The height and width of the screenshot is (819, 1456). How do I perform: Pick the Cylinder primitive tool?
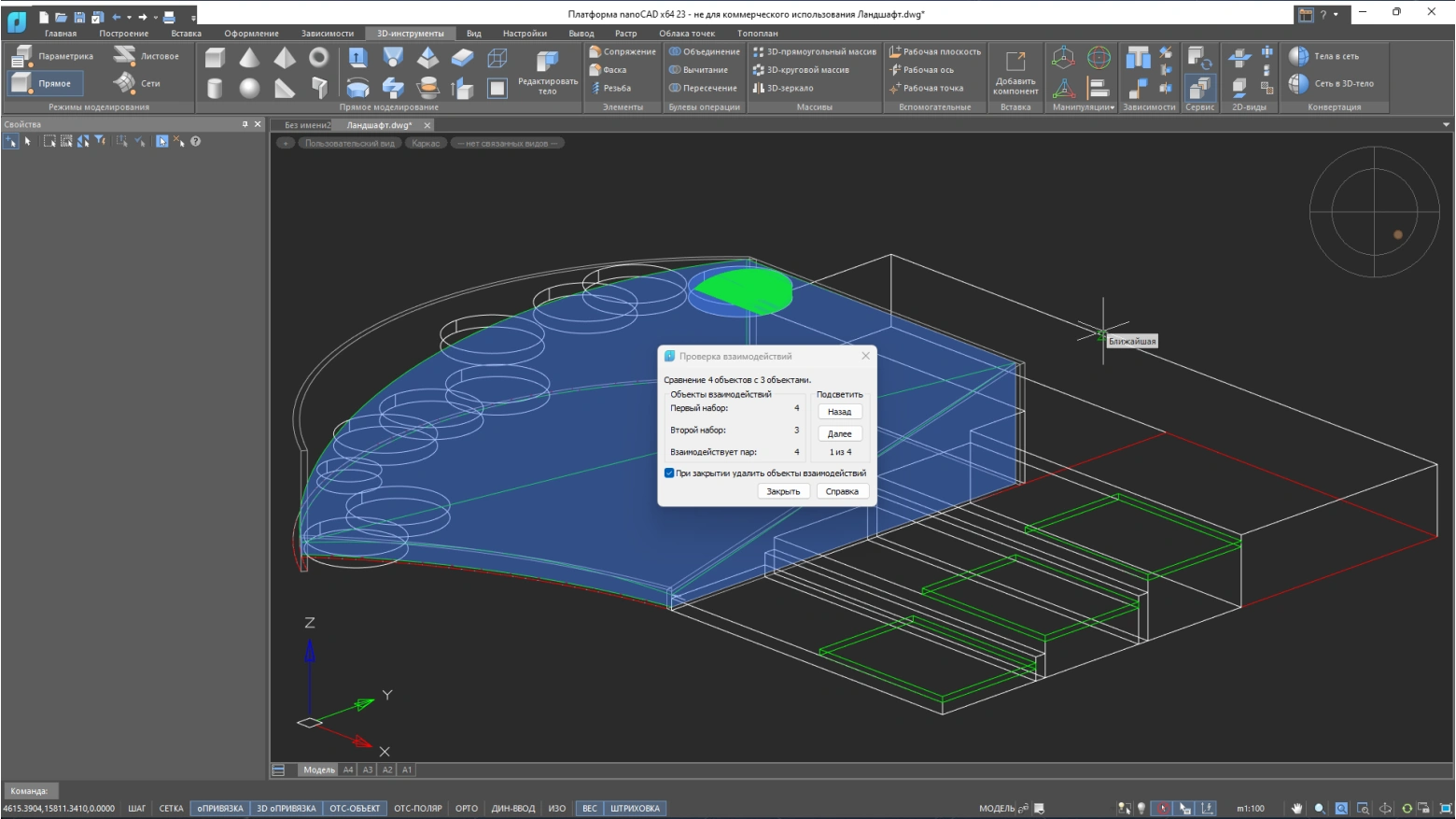click(x=215, y=88)
